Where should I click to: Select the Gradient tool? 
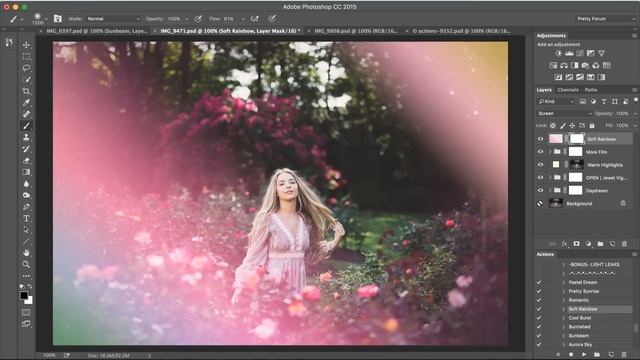click(27, 172)
